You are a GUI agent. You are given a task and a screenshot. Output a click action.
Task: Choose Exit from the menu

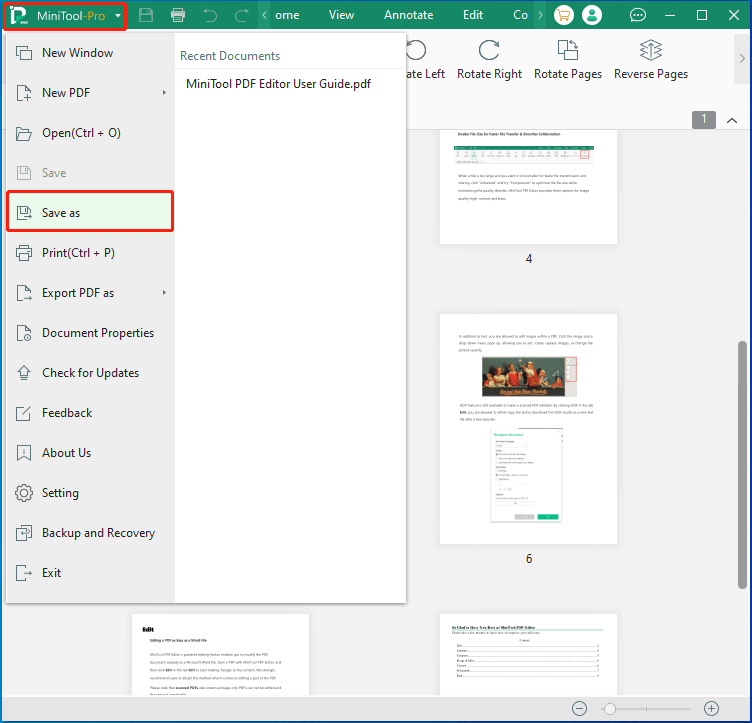90,573
